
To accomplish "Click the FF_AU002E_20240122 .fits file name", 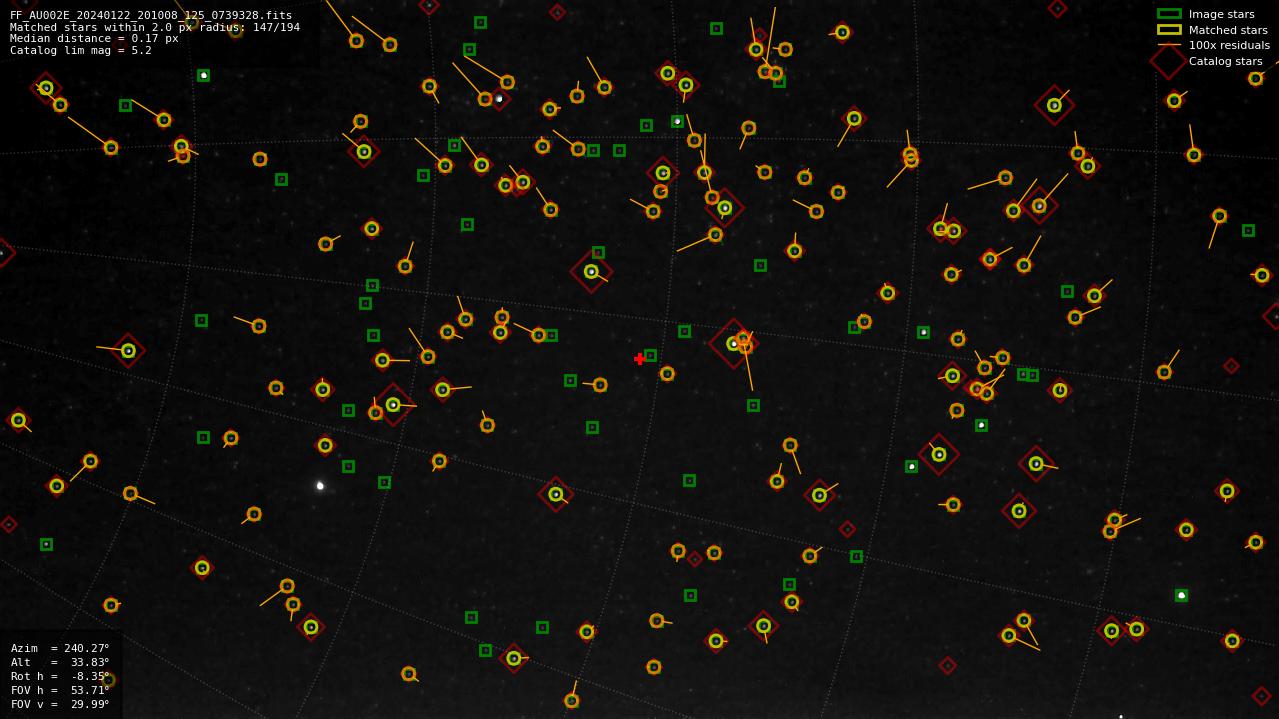I will [x=151, y=16].
